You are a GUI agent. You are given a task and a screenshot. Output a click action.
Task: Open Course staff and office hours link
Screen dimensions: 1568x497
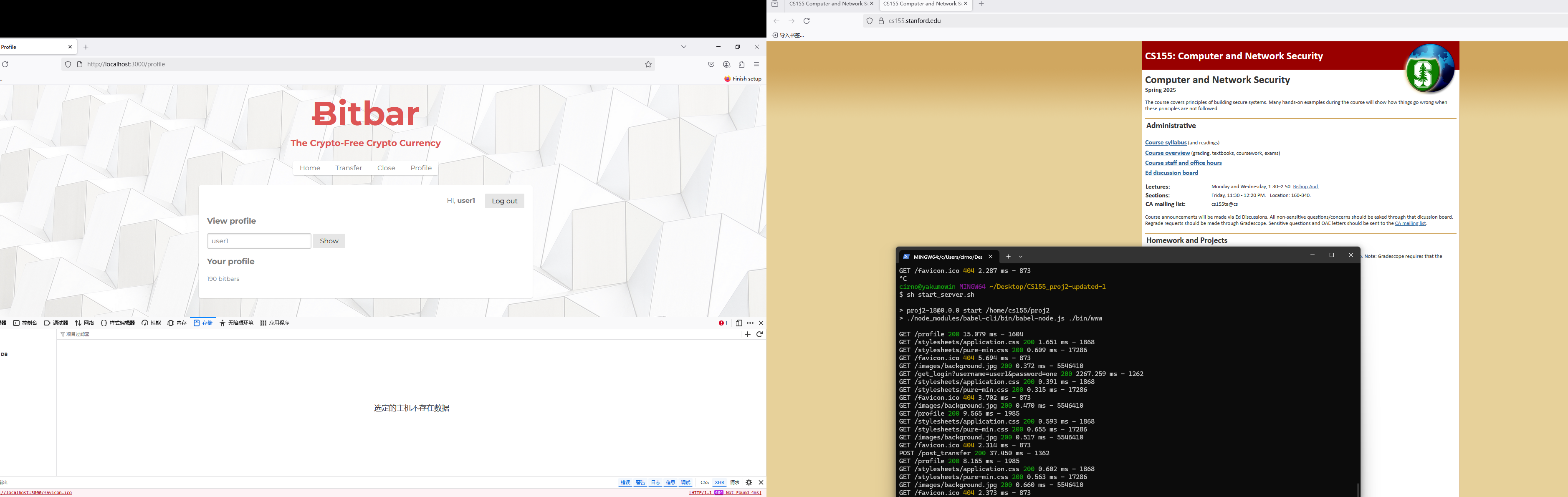pos(1183,163)
